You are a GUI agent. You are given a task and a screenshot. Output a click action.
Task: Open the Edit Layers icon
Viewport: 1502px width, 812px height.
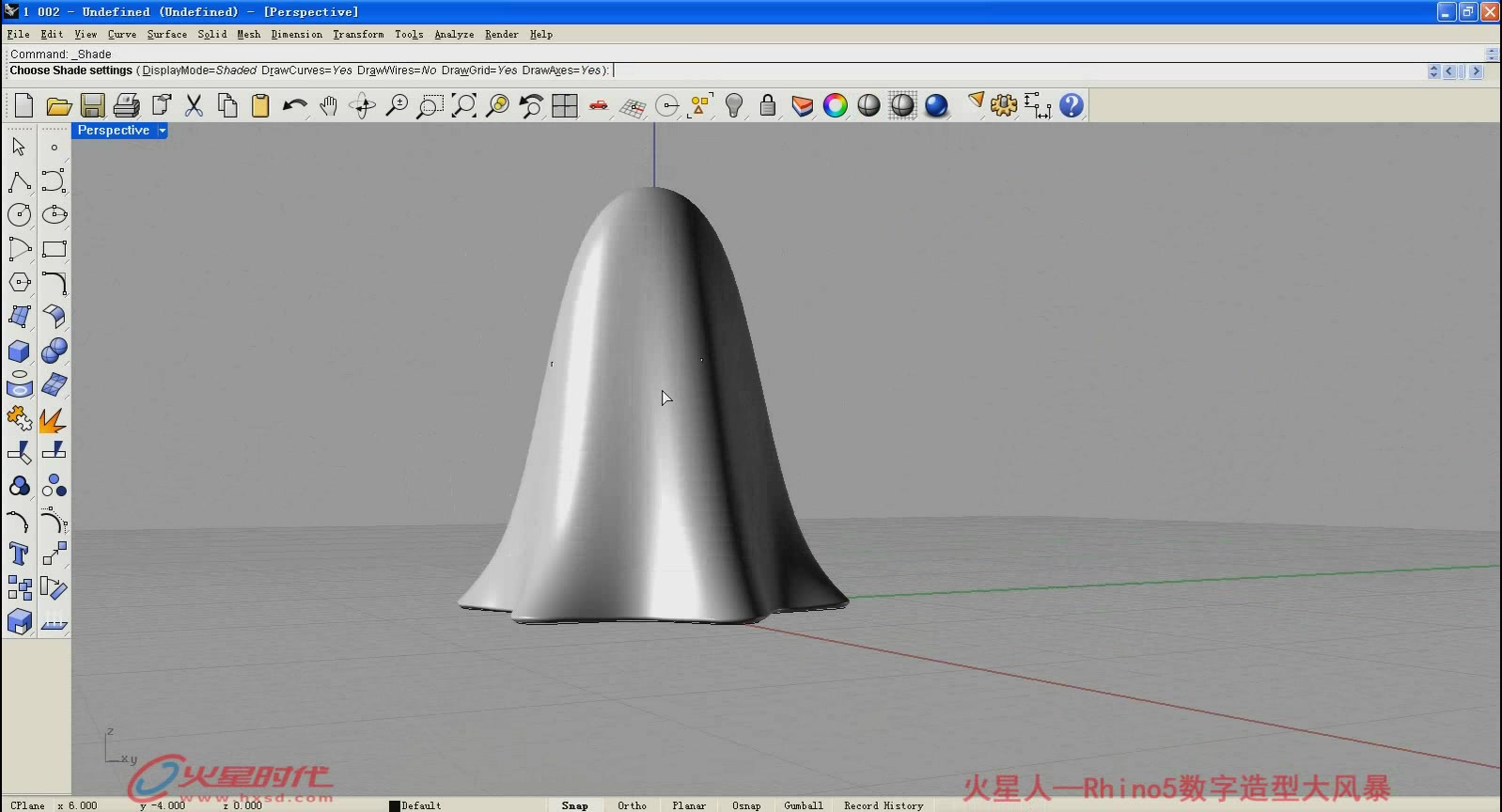tap(802, 105)
